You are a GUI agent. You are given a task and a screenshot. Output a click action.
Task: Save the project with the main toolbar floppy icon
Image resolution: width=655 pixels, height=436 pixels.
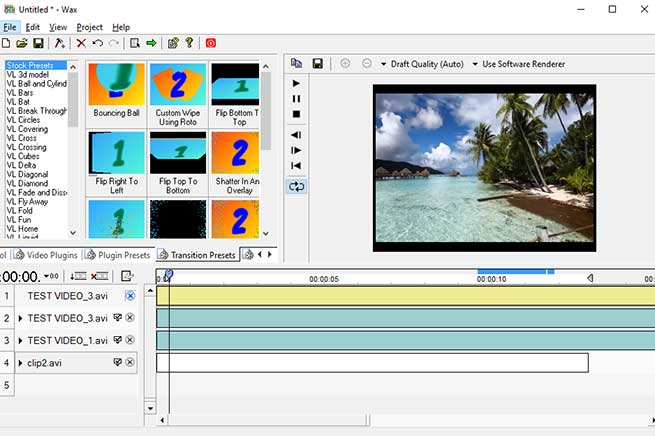(38, 44)
